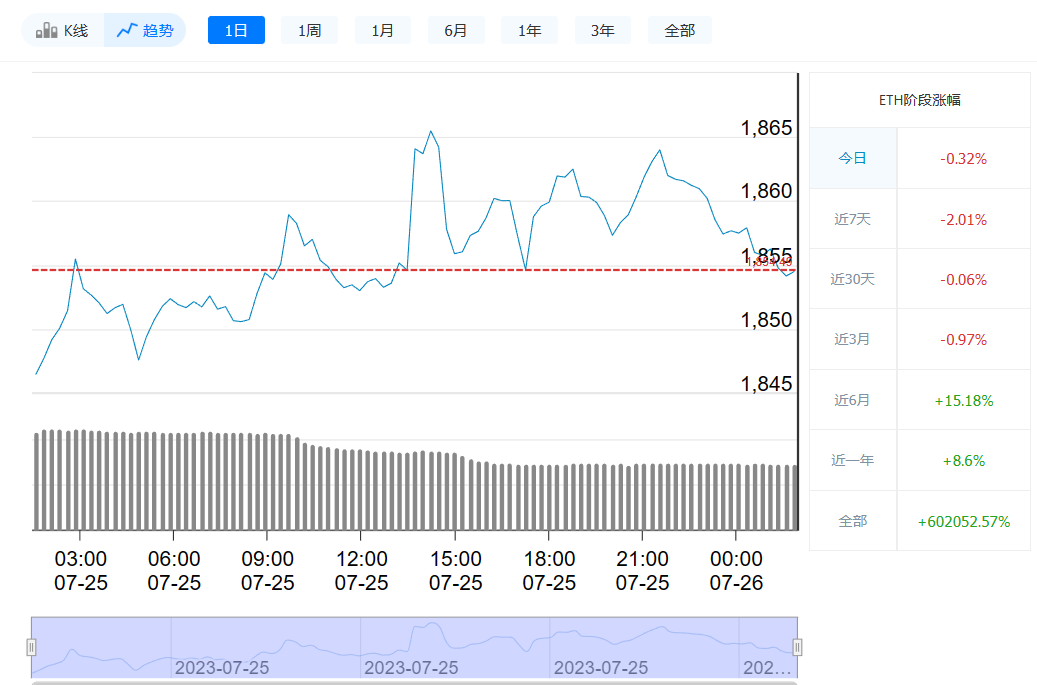The width and height of the screenshot is (1037, 685).
Task: Select 全部 to show full history
Action: [x=679, y=29]
